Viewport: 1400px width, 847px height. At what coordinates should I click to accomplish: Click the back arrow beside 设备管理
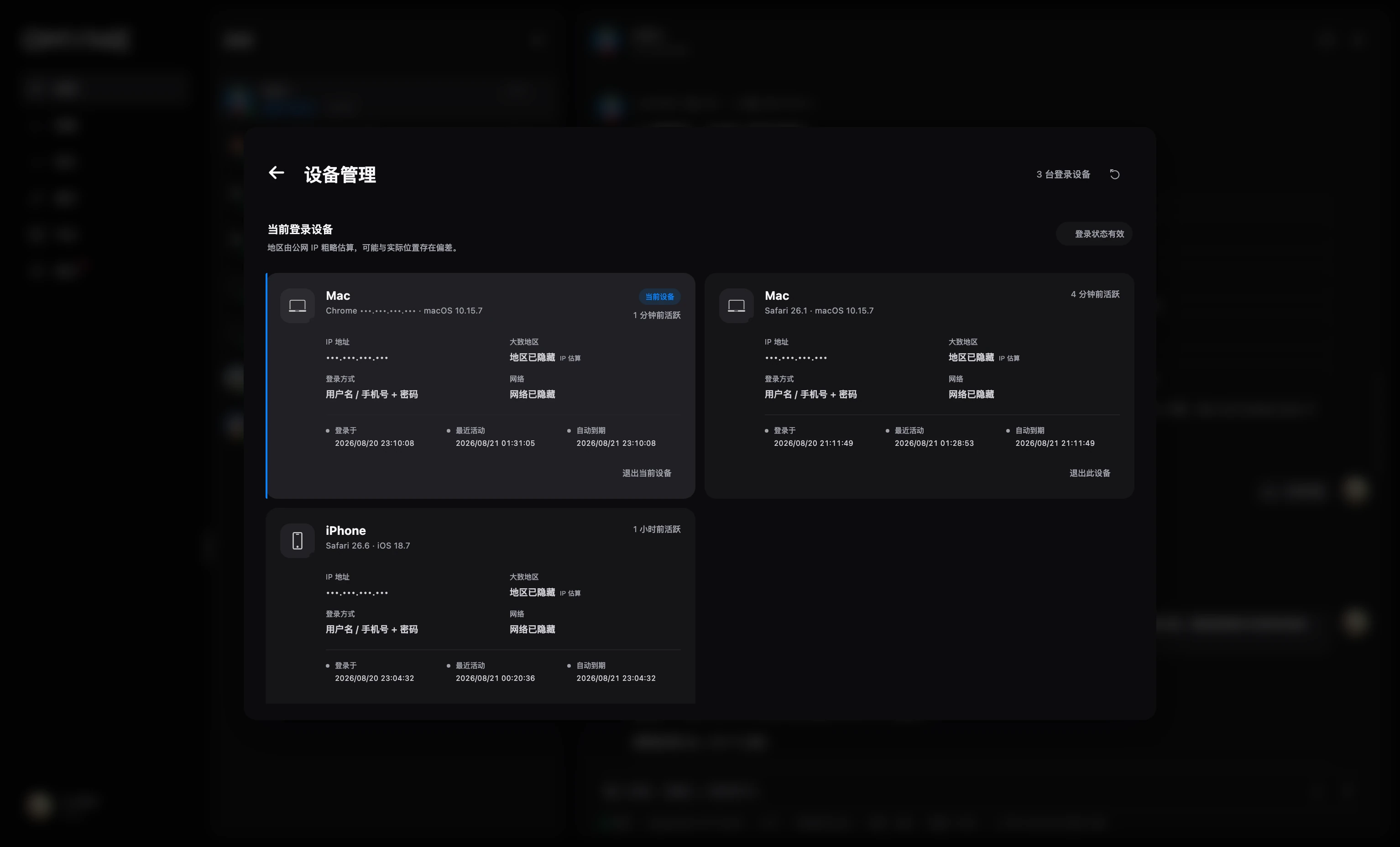tap(276, 173)
